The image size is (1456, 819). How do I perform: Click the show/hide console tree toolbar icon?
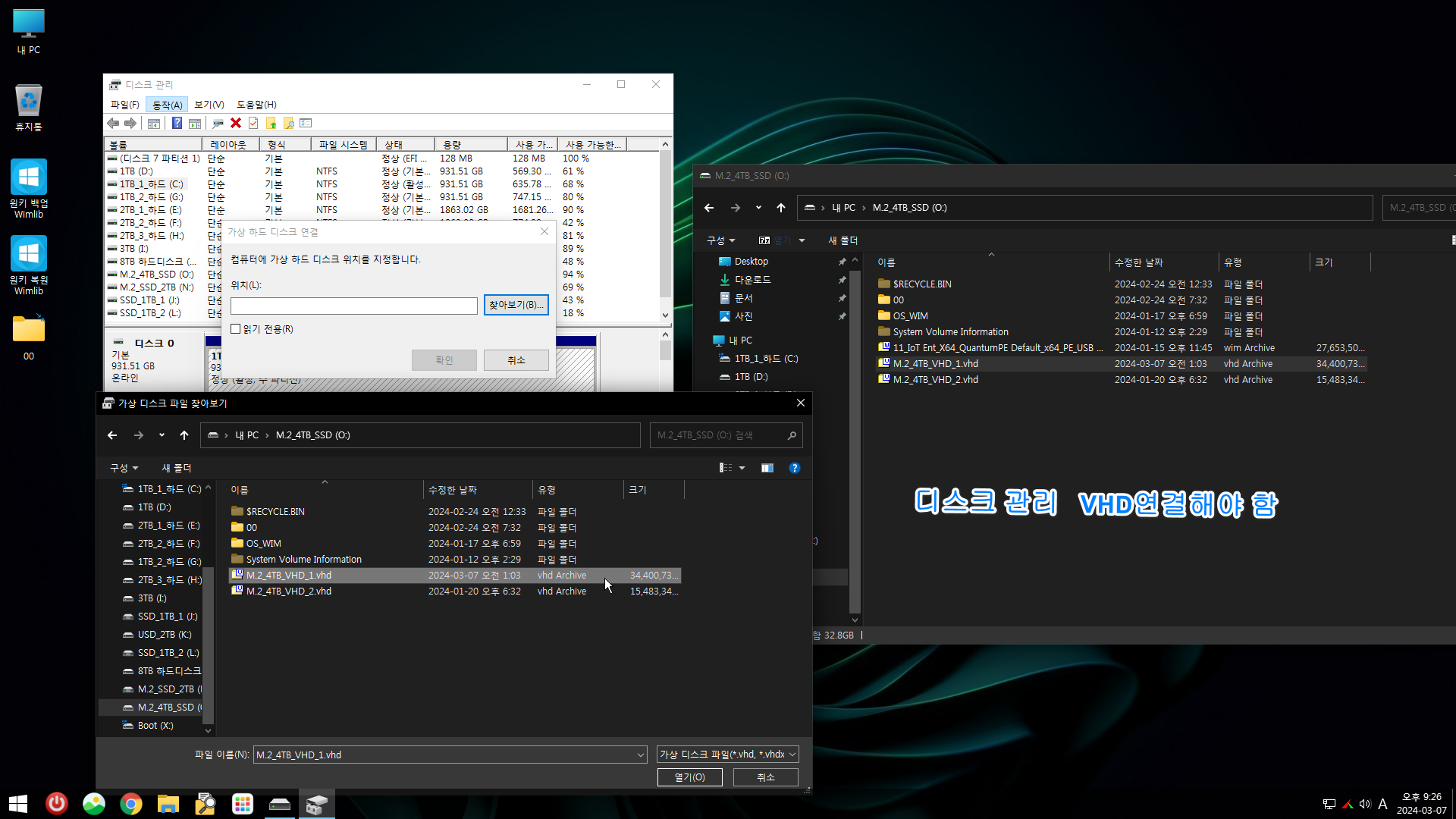coord(154,124)
